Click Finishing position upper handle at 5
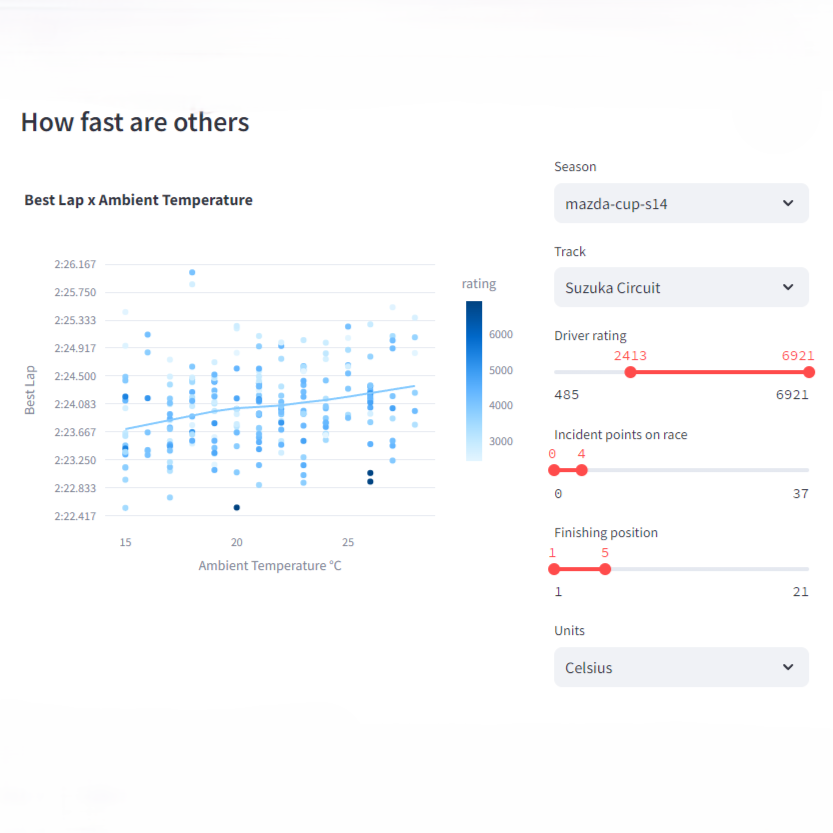Viewport: 833px width, 833px height. (x=605, y=569)
